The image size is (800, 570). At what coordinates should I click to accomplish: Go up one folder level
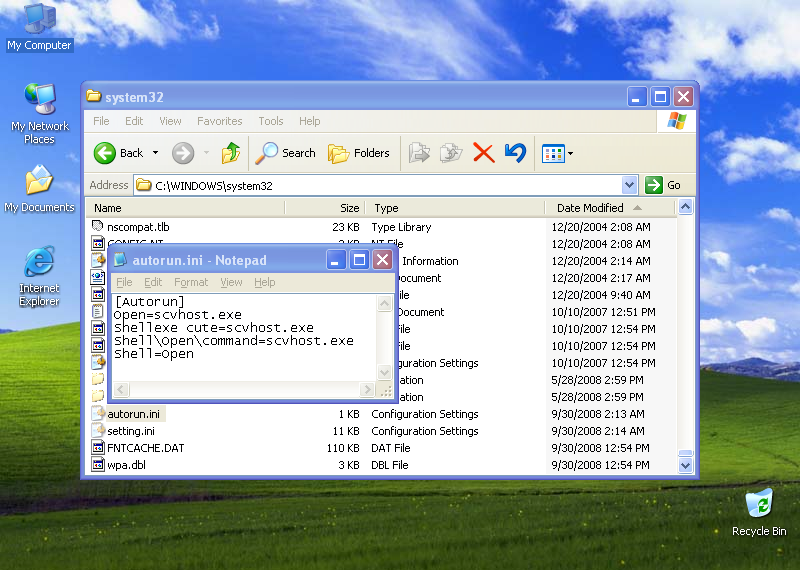click(x=231, y=153)
